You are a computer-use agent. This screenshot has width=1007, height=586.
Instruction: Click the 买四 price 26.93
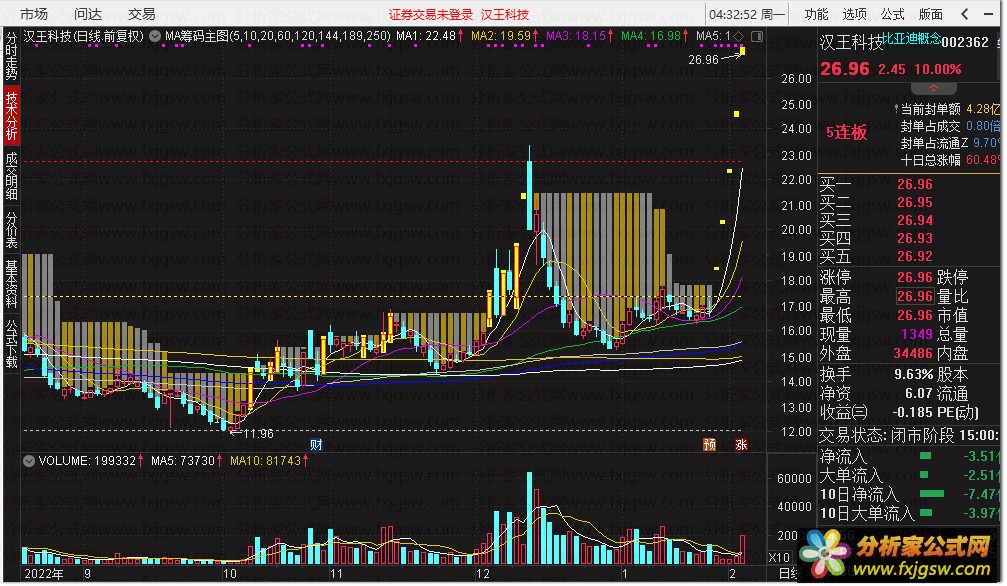point(915,238)
